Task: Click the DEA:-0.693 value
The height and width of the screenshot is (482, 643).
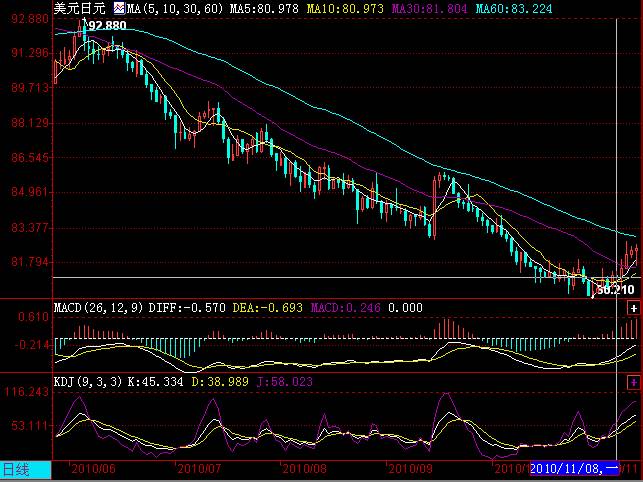Action: point(267,308)
